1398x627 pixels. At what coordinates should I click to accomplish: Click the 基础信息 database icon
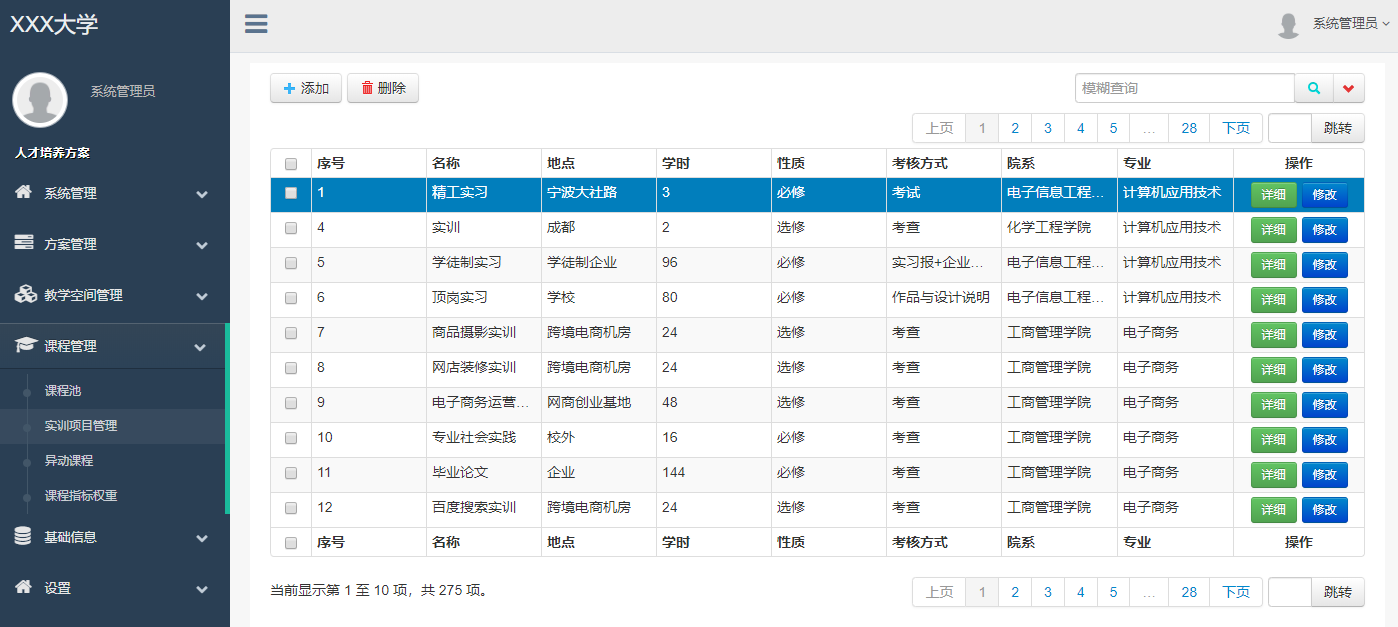(23, 536)
